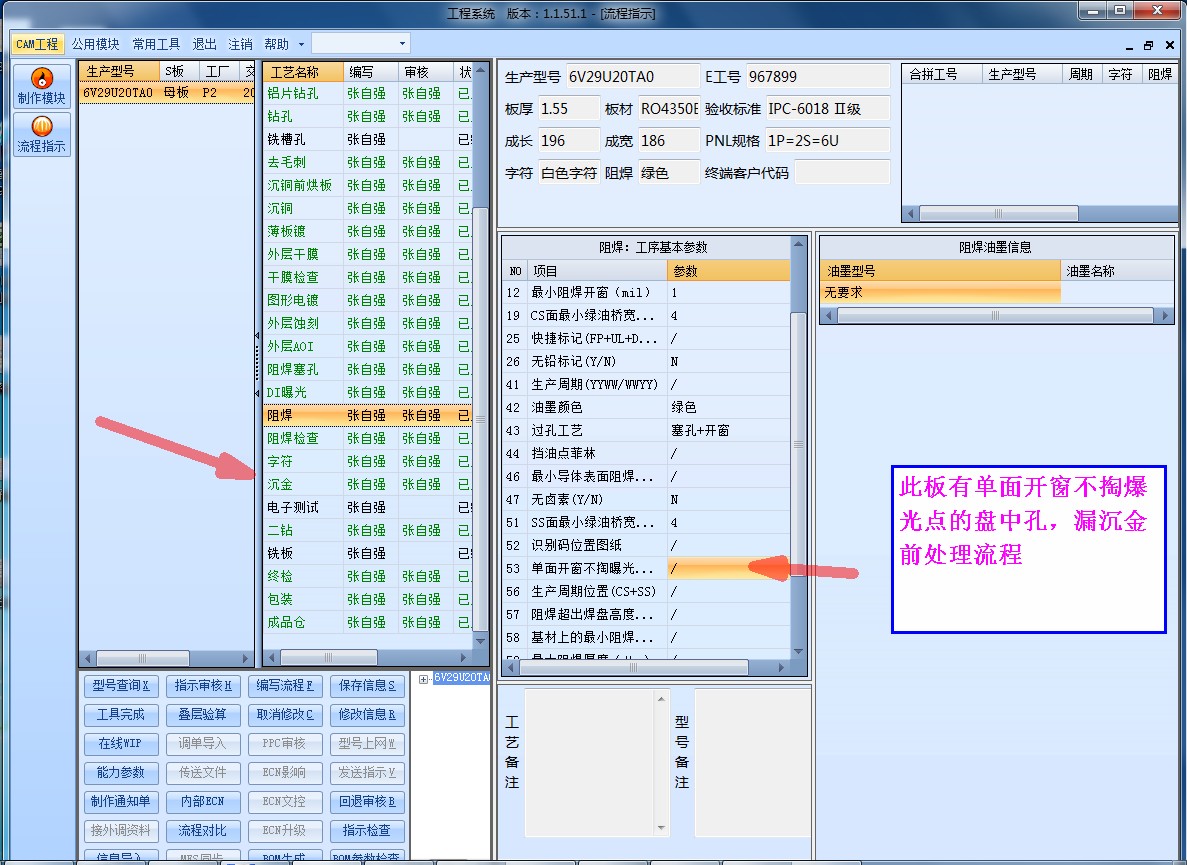Select the 外层干膜 process row
This screenshot has height=865, width=1187.
[368, 254]
